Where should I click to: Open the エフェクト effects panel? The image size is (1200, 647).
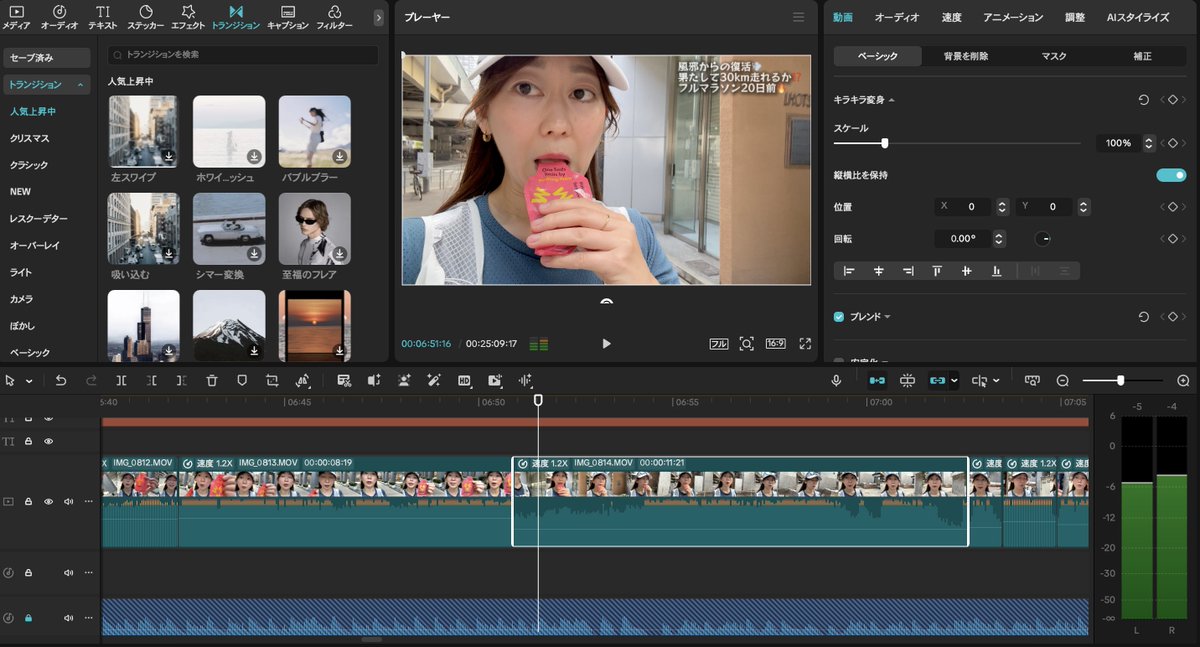(188, 17)
